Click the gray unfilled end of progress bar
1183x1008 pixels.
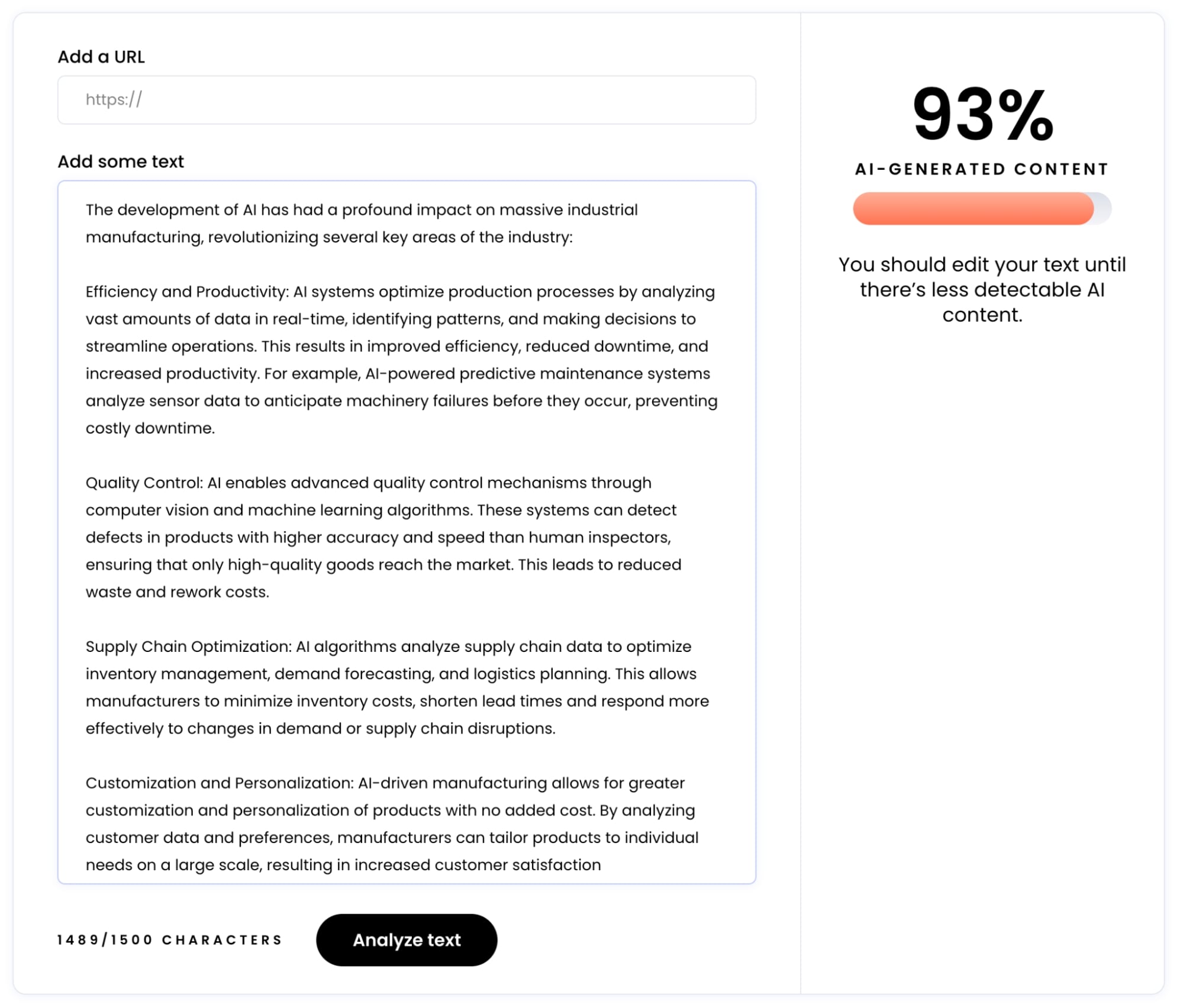point(1103,208)
